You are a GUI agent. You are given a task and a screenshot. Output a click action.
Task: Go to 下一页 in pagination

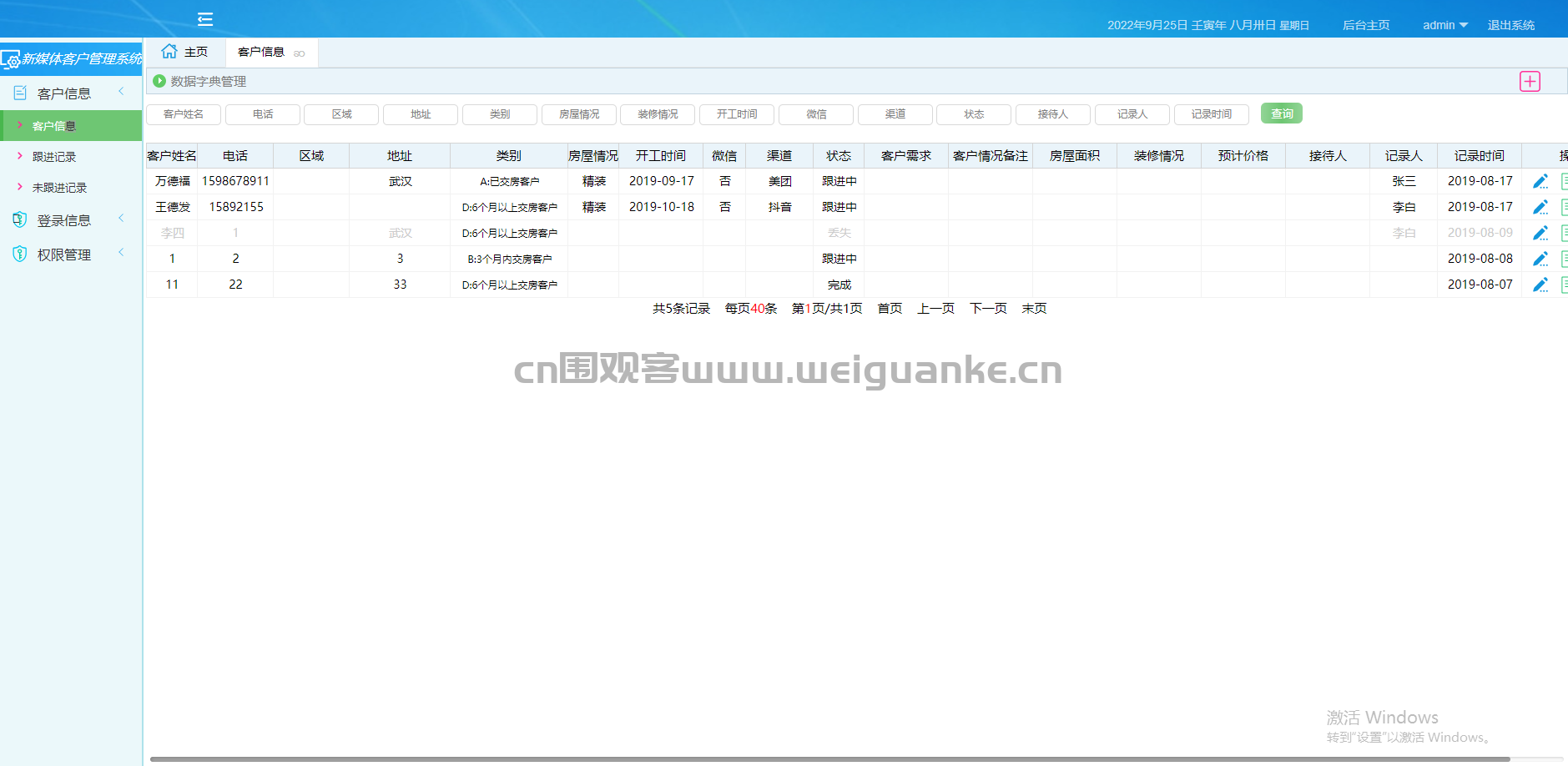(x=988, y=309)
